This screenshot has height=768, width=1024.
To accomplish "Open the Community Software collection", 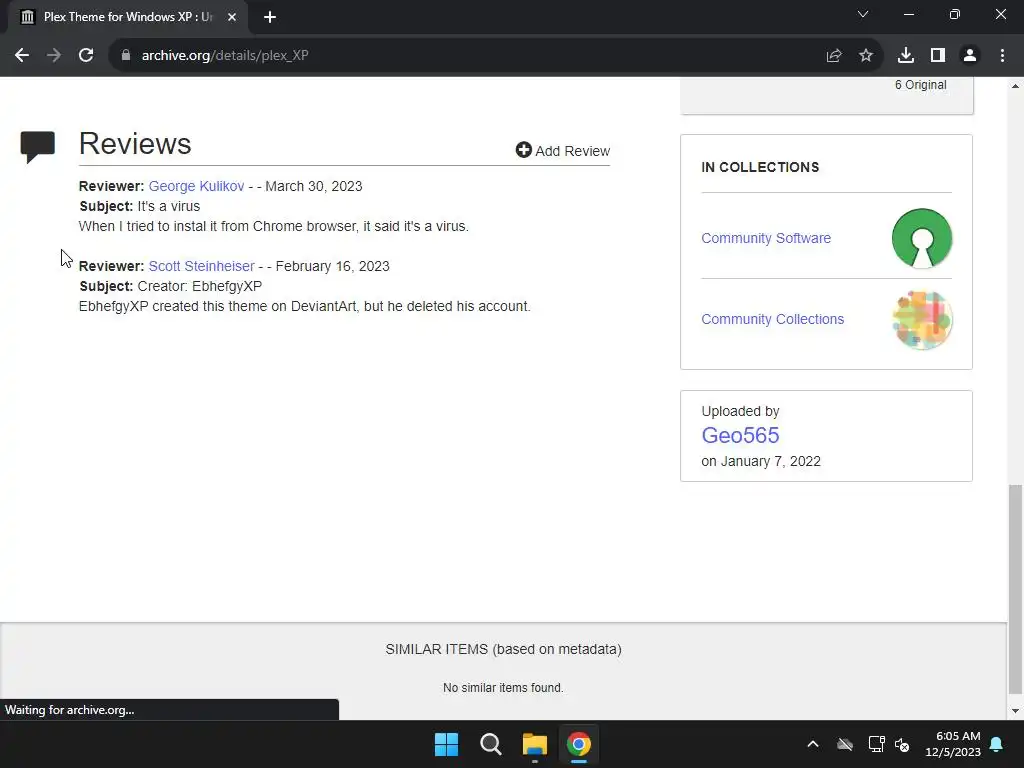I will (x=766, y=238).
